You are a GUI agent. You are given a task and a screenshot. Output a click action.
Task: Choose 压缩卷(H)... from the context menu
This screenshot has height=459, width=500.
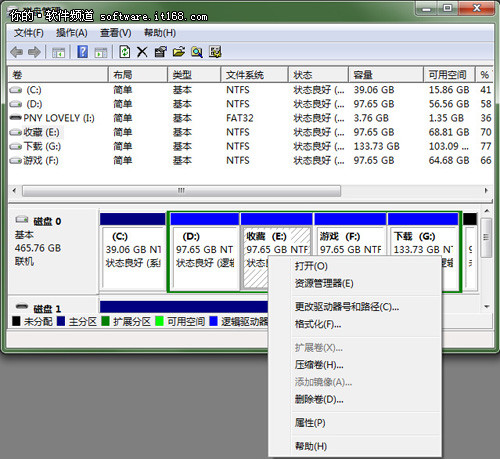click(x=319, y=365)
